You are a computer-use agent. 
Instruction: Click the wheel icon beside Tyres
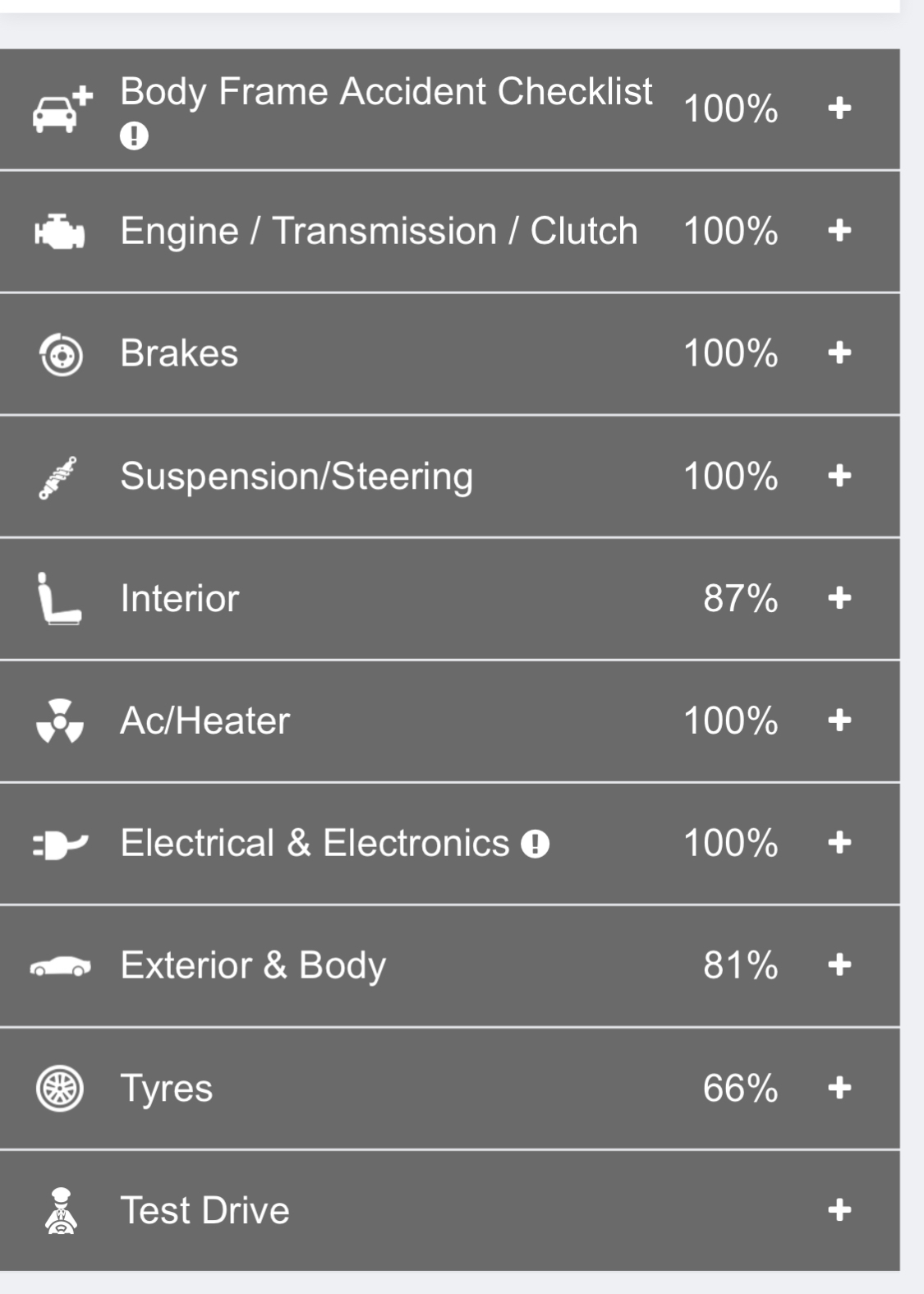[x=60, y=1088]
